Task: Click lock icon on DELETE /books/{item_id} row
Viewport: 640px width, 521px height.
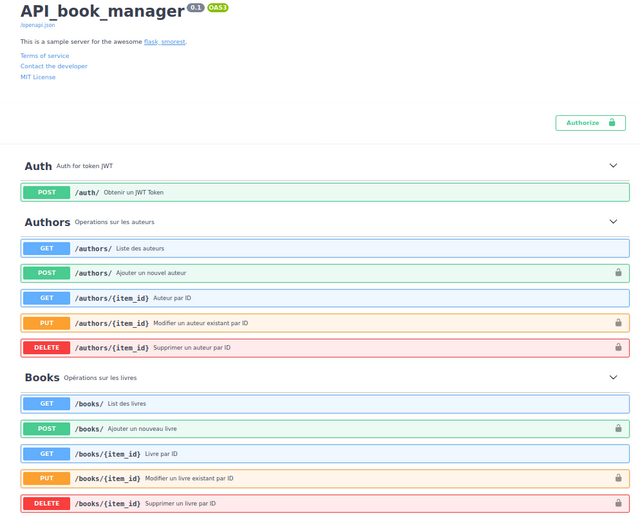Action: [x=618, y=503]
